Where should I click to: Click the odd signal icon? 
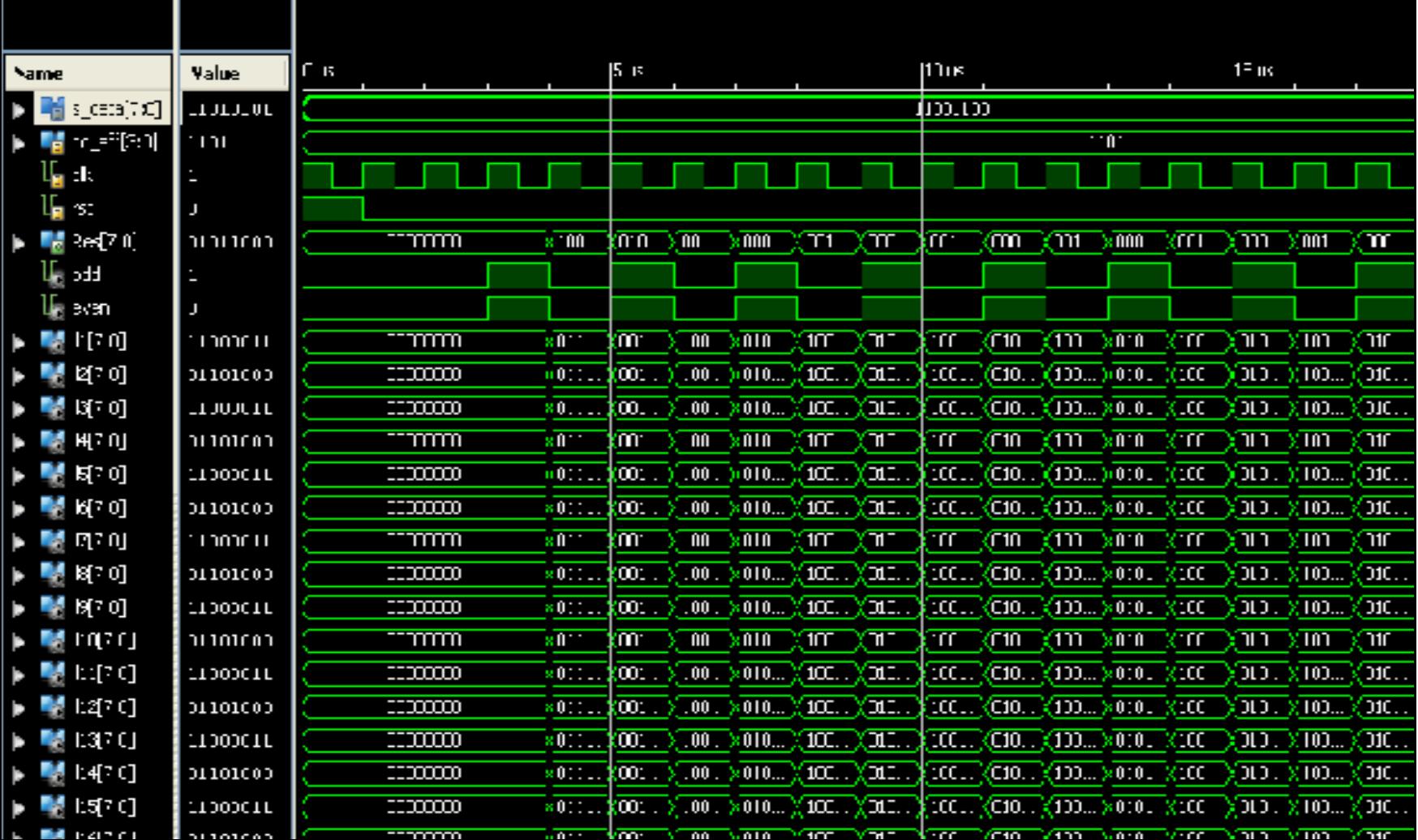click(53, 275)
